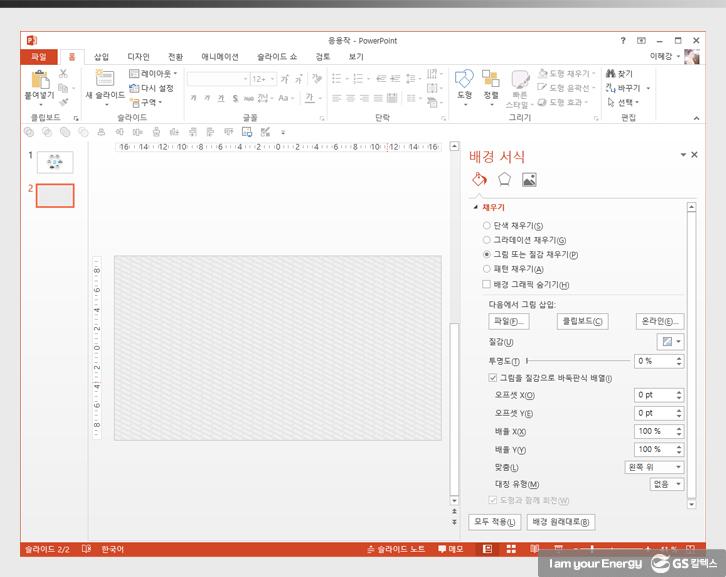Uncheck Tile picture as texture checkbox
The image size is (726, 577).
click(x=492, y=378)
